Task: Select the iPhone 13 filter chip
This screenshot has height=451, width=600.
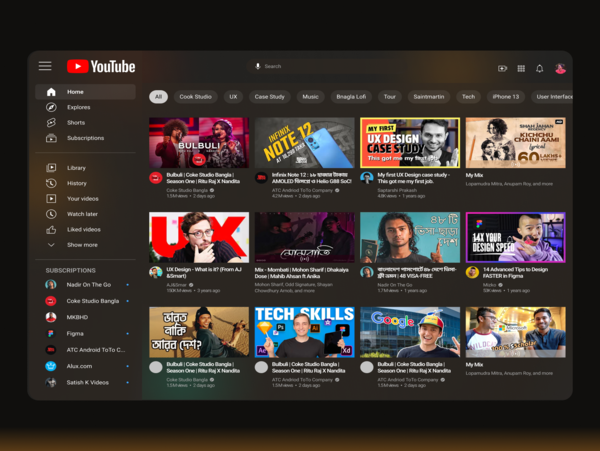Action: point(505,97)
